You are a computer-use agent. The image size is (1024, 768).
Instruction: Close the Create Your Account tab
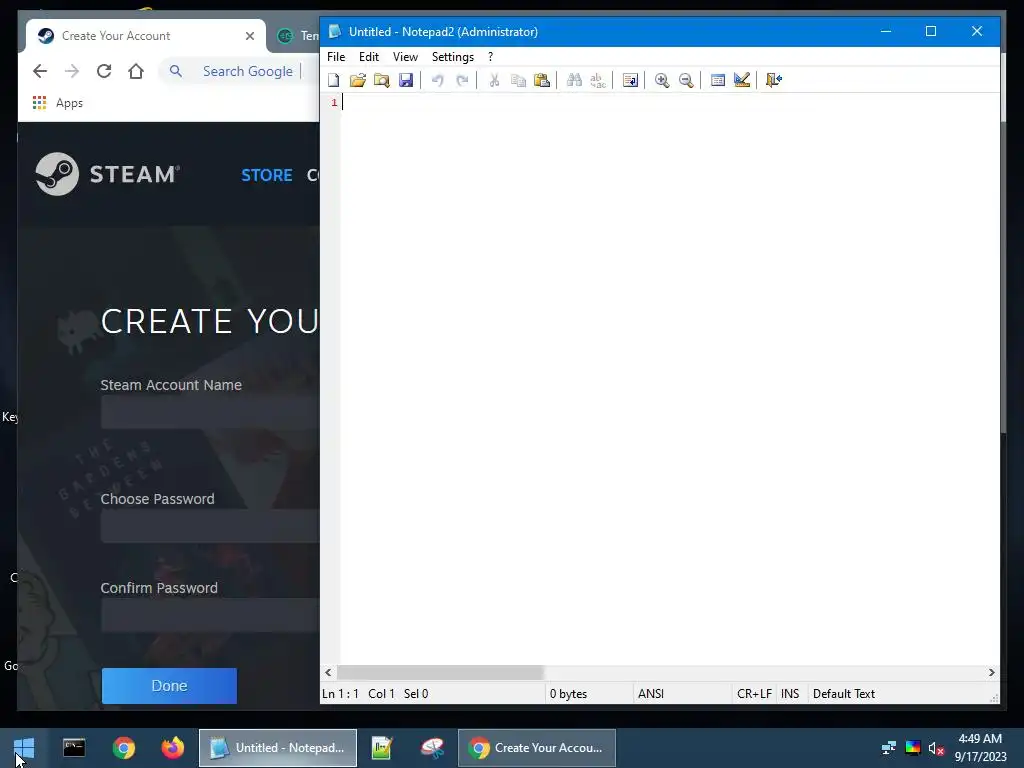249,36
